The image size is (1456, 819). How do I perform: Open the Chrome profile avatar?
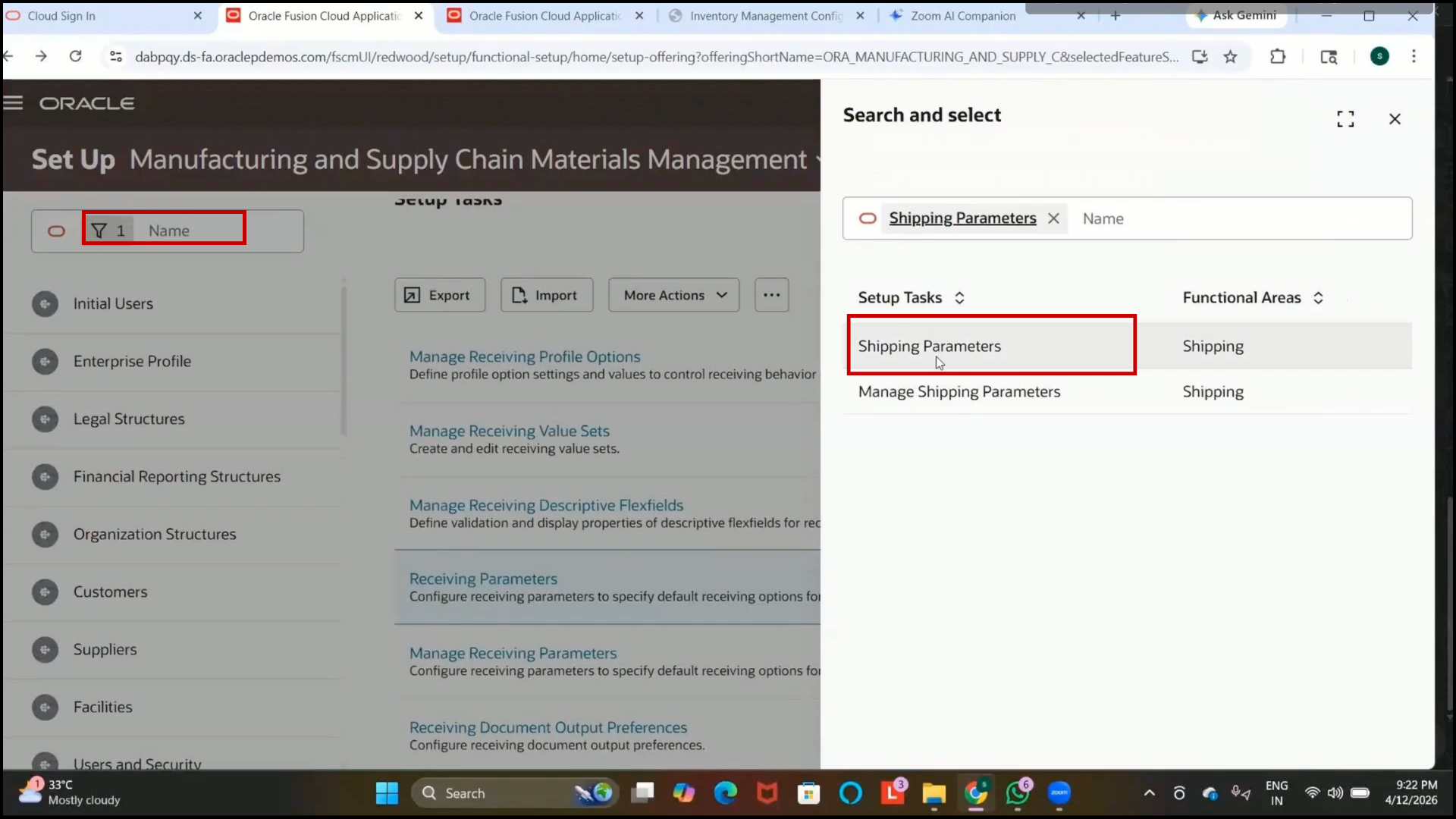pyautogui.click(x=1379, y=56)
